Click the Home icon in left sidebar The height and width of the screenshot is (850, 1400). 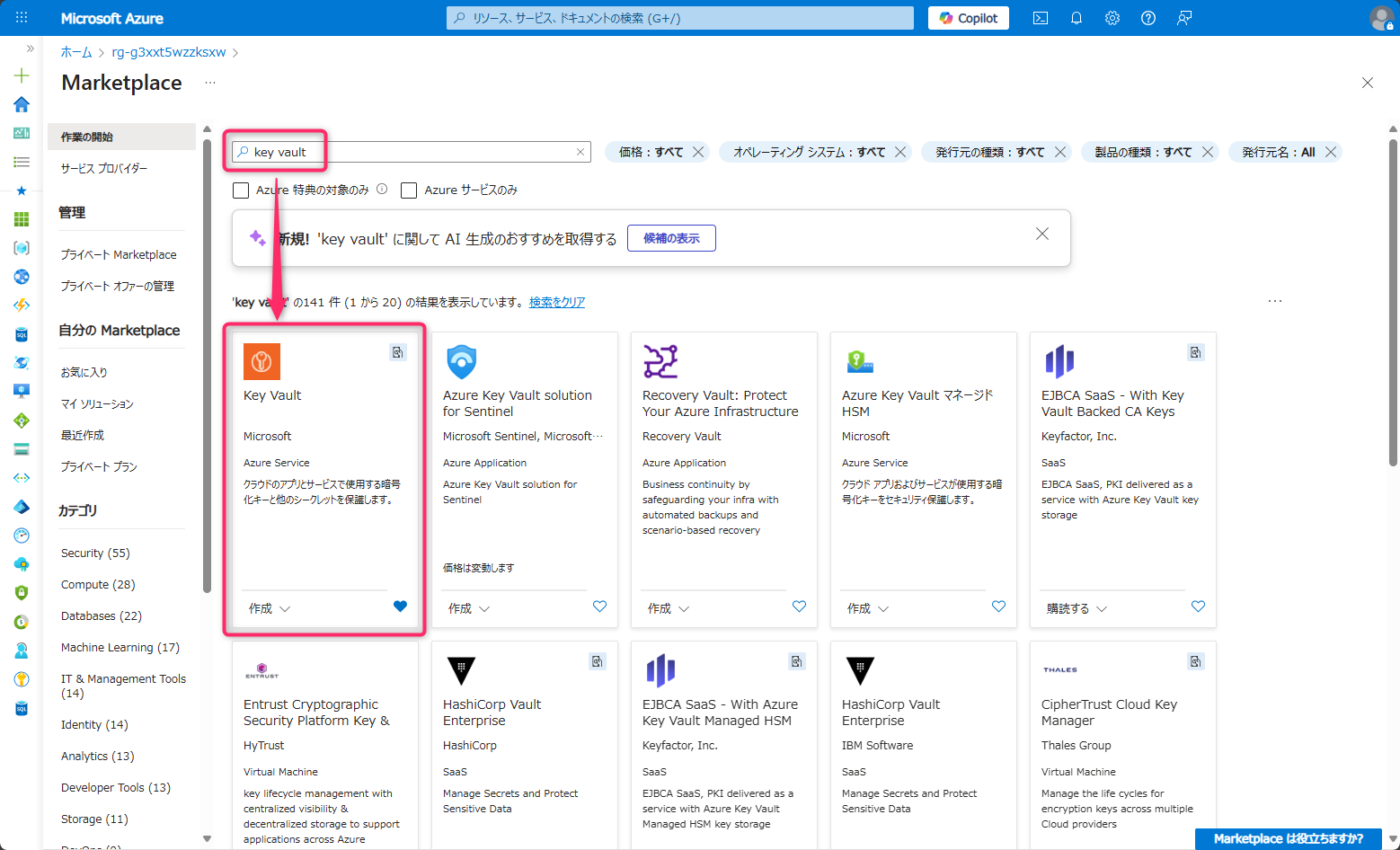pyautogui.click(x=22, y=104)
